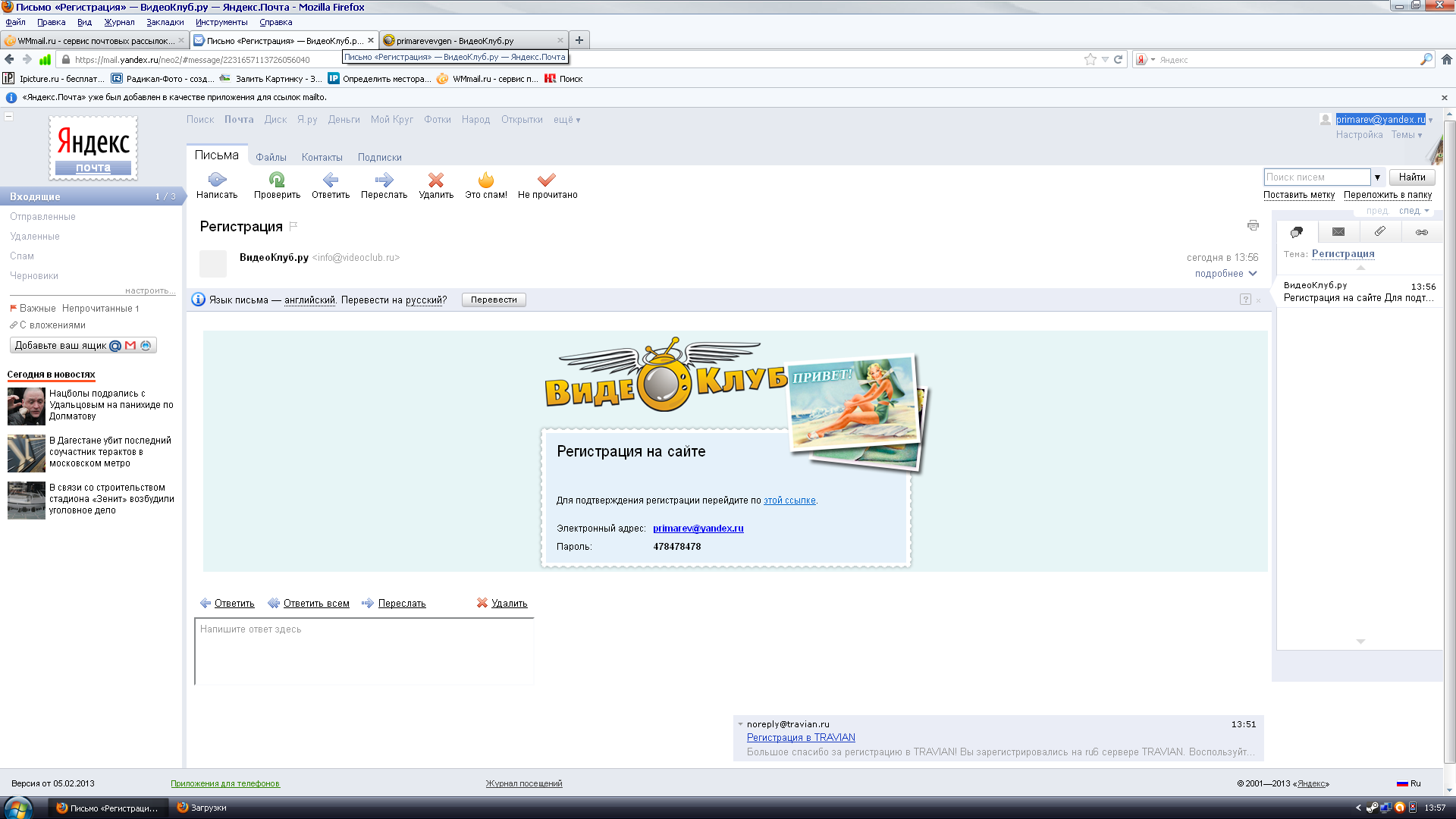The image size is (1456, 819).
Task: Open the Закладки menu in Firefox
Action: tap(165, 22)
